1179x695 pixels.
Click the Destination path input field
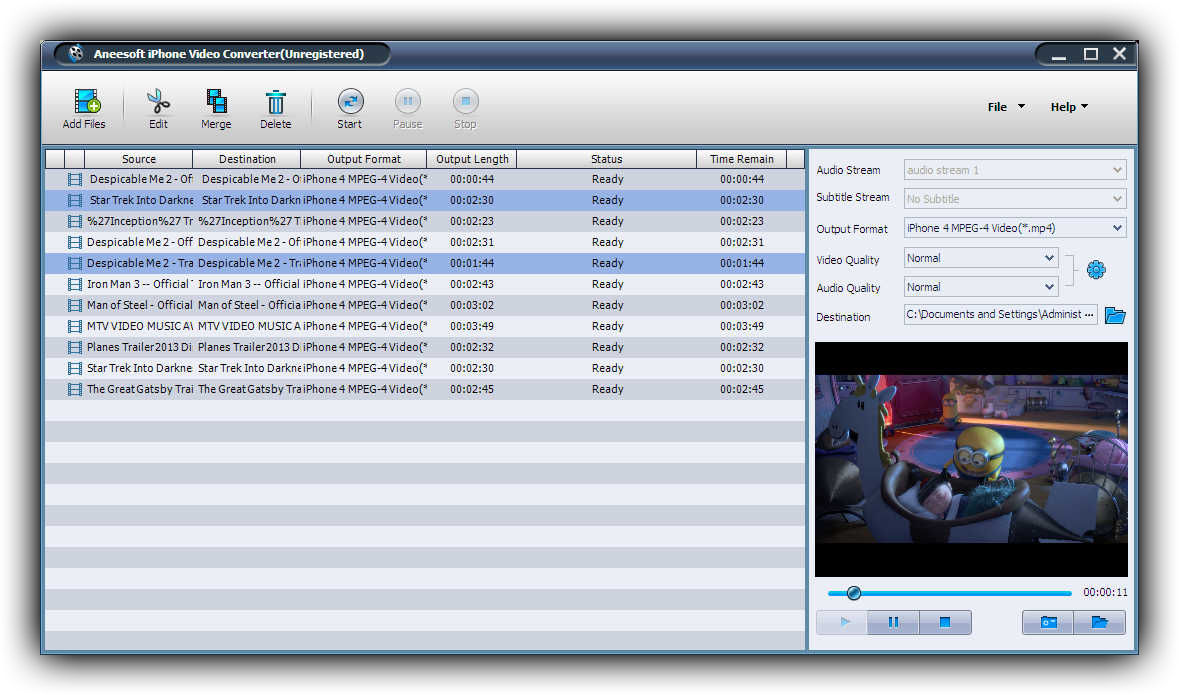1001,314
